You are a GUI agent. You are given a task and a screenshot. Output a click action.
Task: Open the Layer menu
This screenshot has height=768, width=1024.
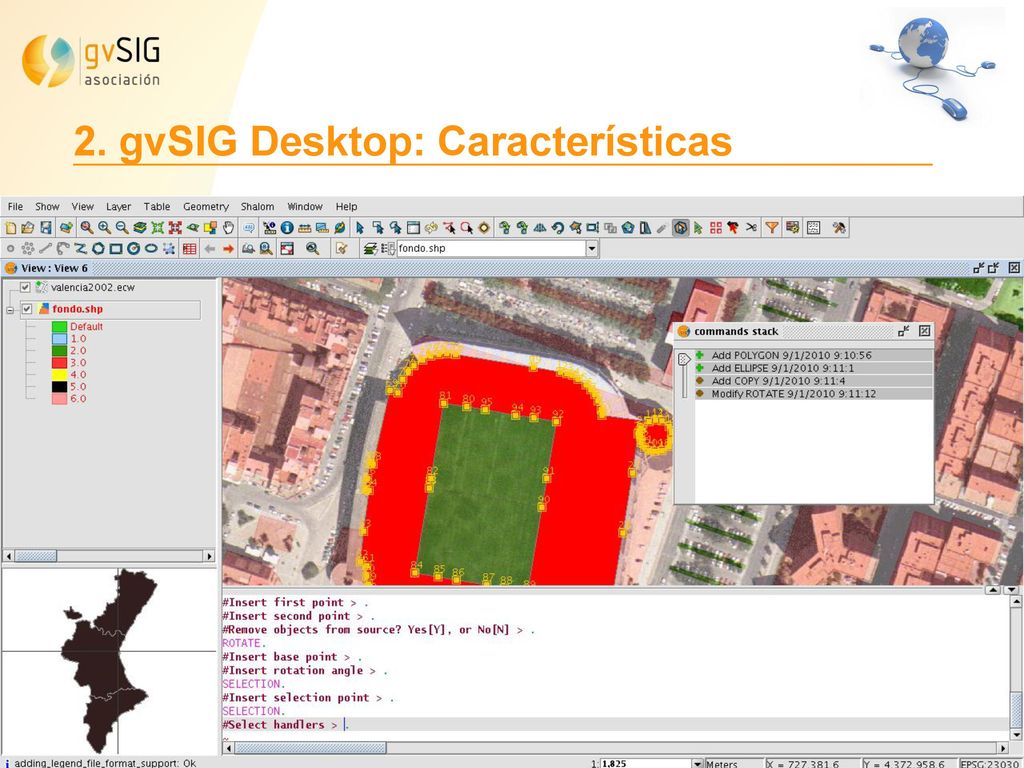click(x=118, y=206)
